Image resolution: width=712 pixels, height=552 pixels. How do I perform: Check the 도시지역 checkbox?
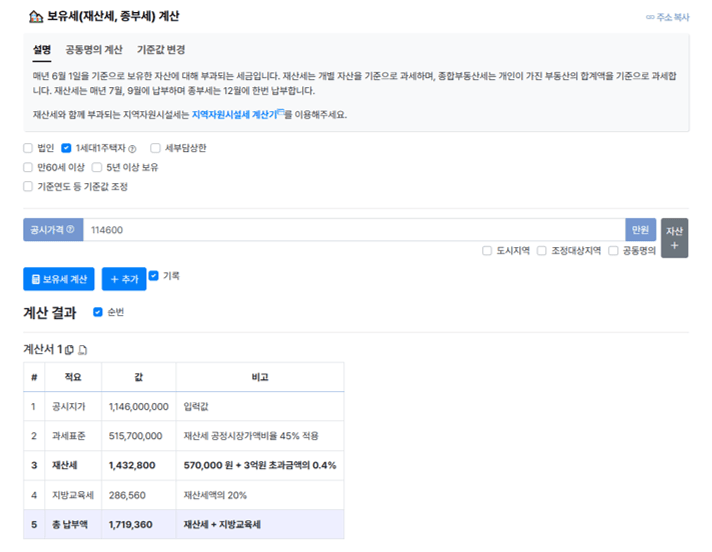point(487,251)
